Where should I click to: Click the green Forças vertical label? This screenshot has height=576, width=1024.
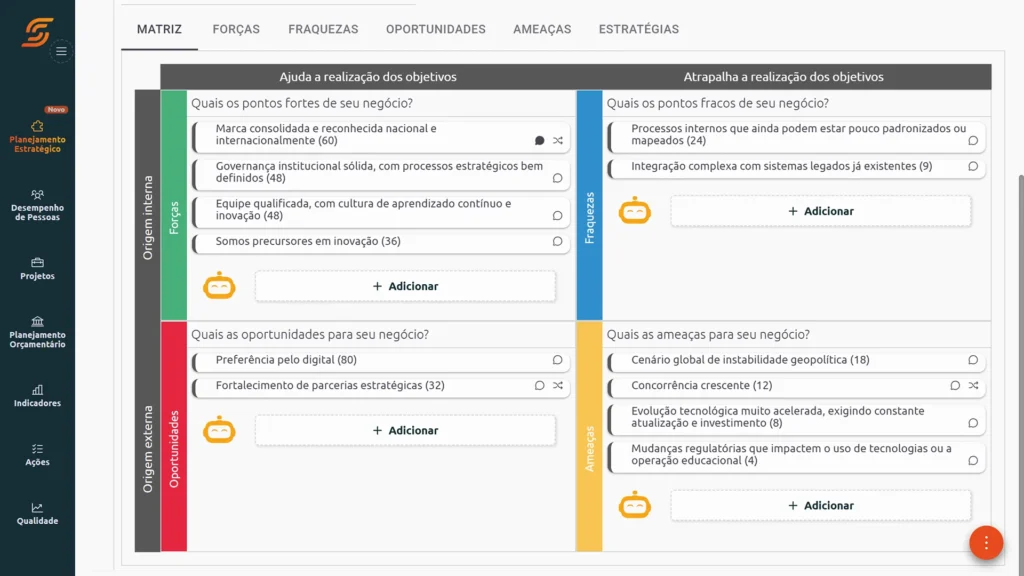pos(174,205)
